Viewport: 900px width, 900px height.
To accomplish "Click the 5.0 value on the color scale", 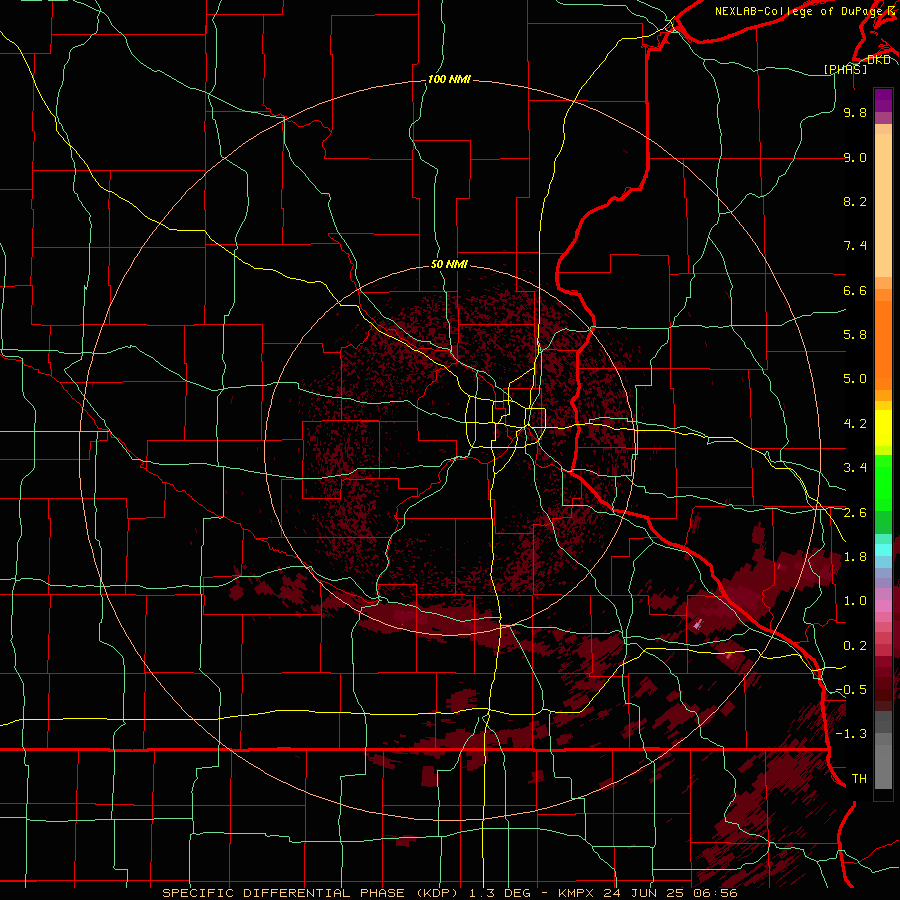I will tap(855, 379).
